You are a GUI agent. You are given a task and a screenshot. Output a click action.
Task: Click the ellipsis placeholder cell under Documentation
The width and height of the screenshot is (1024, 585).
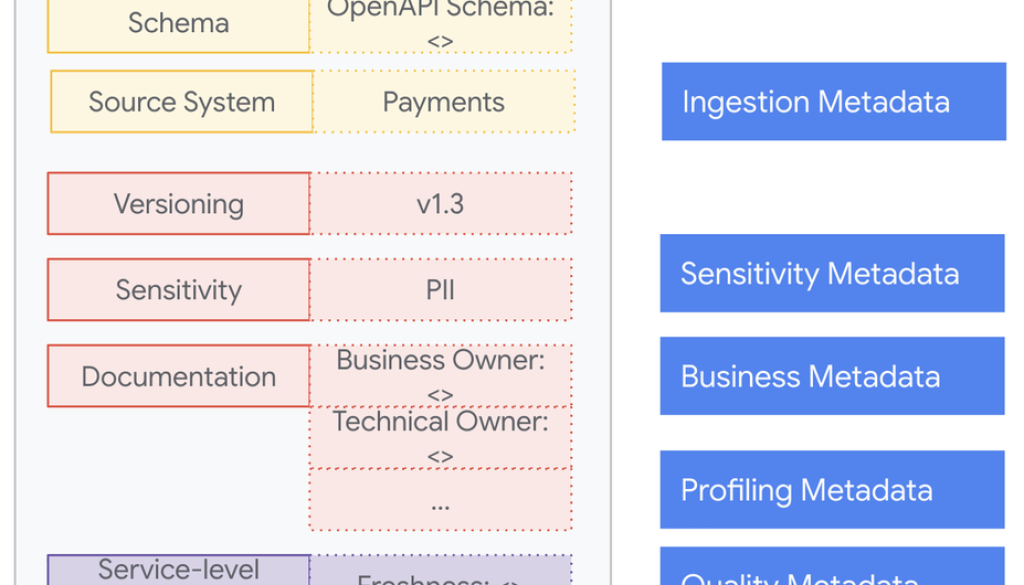point(441,502)
